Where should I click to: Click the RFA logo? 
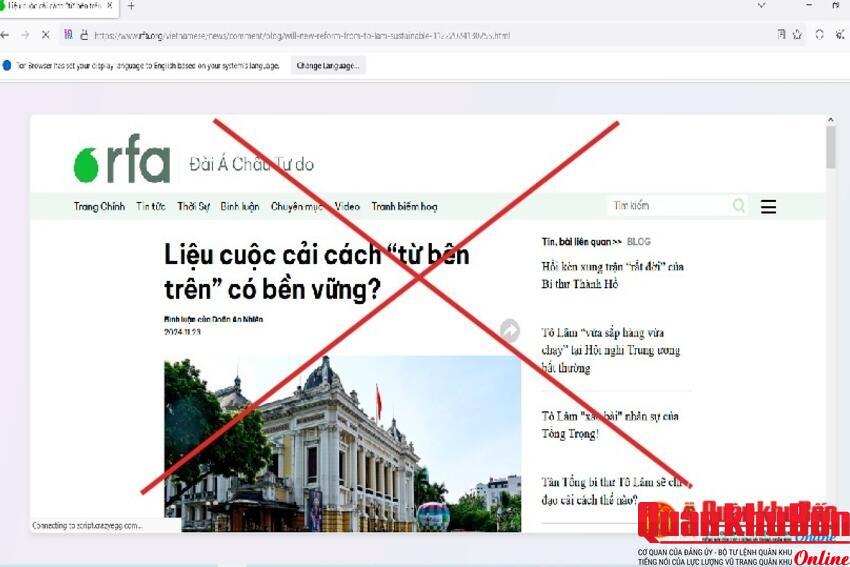(x=122, y=159)
